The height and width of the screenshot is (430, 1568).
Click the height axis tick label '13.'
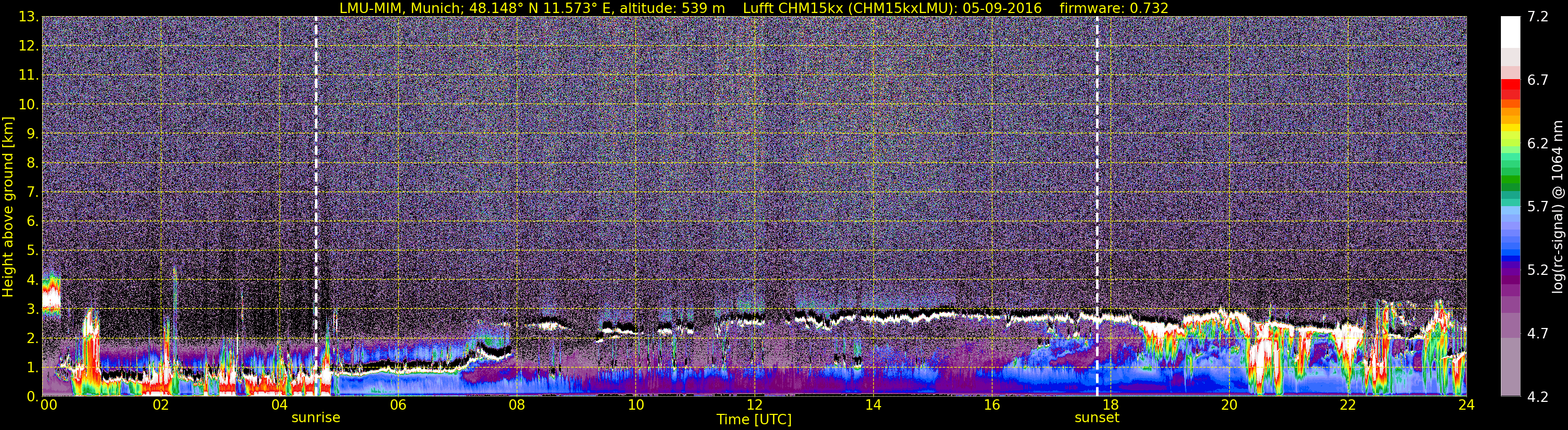28,17
